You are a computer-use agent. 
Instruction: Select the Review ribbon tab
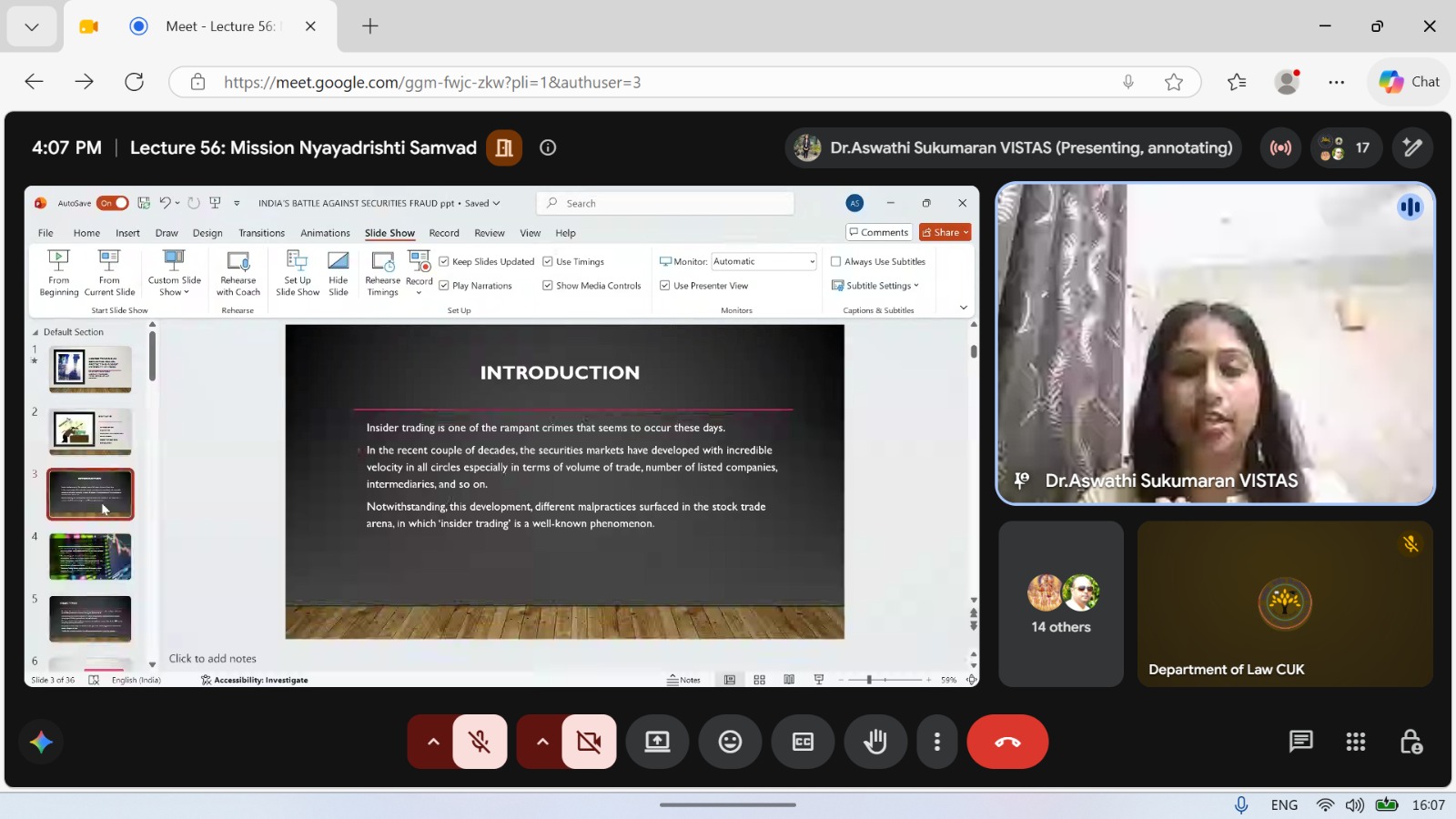coord(489,233)
